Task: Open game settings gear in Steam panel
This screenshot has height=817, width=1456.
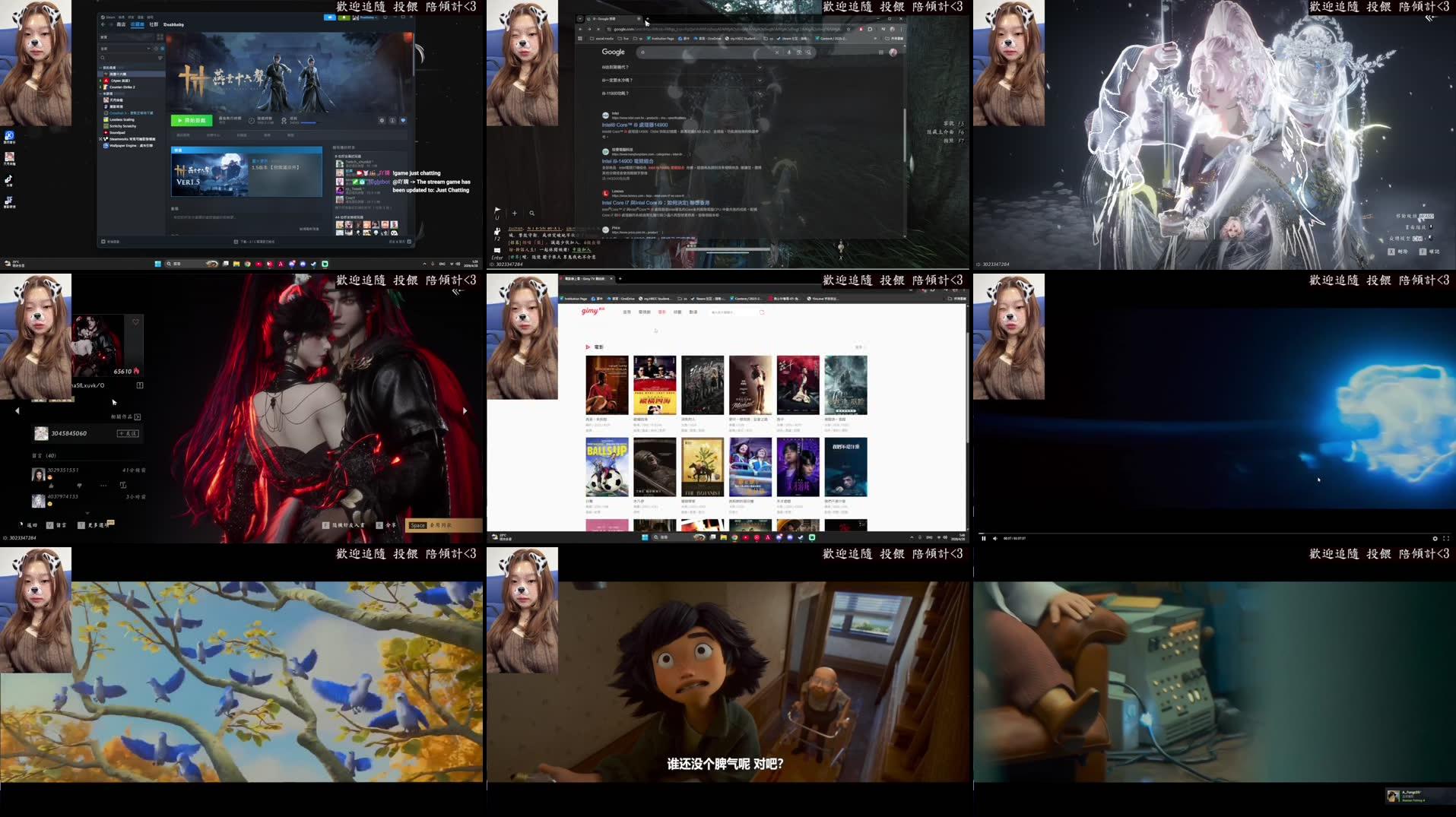Action: point(382,120)
